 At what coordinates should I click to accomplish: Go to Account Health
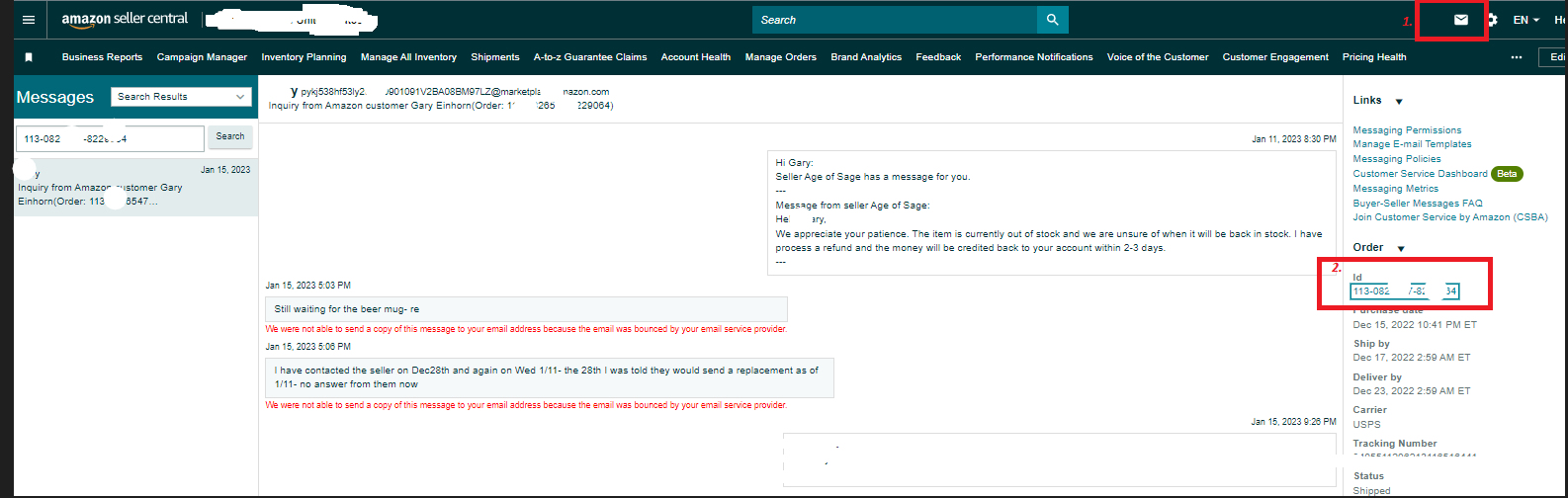point(696,57)
